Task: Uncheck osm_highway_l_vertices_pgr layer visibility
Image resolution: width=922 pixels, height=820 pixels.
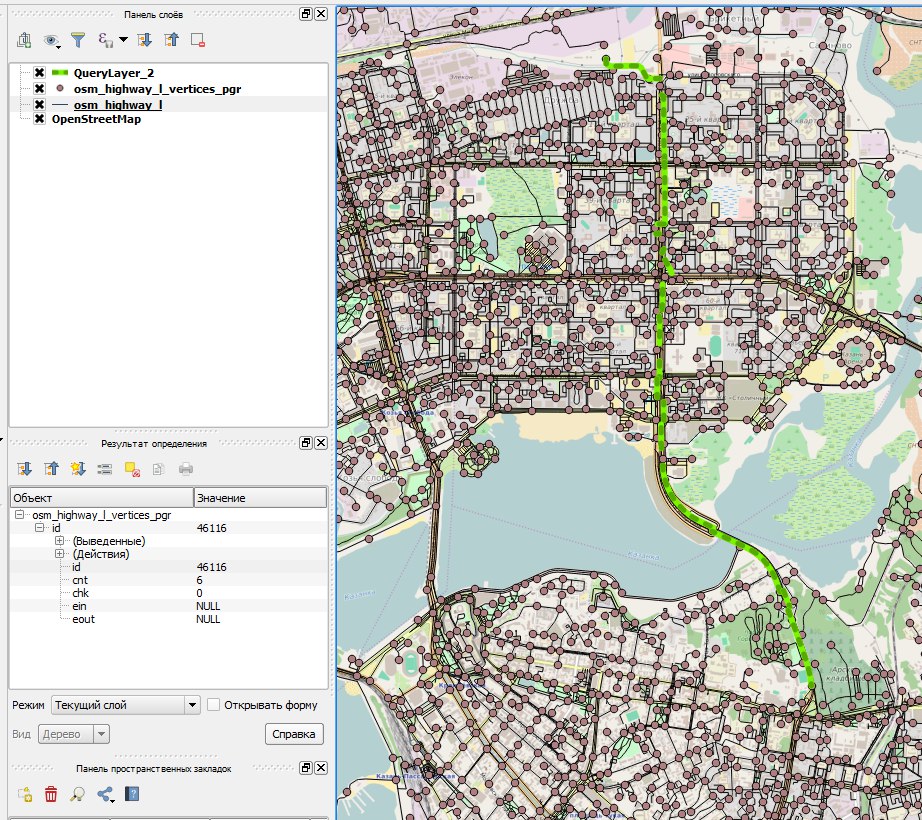Action: pyautogui.click(x=39, y=89)
